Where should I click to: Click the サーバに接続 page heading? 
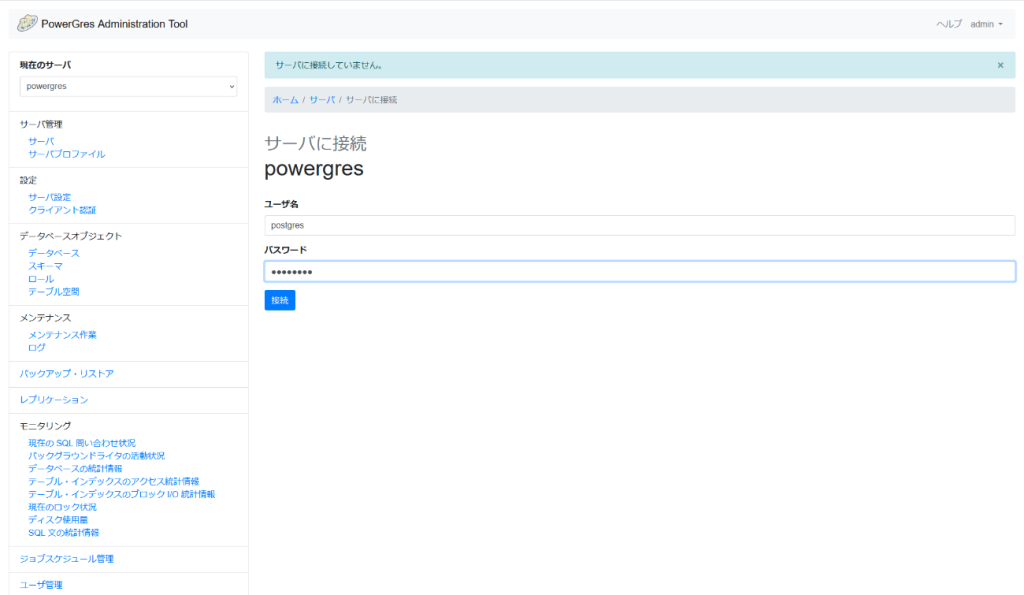click(315, 144)
